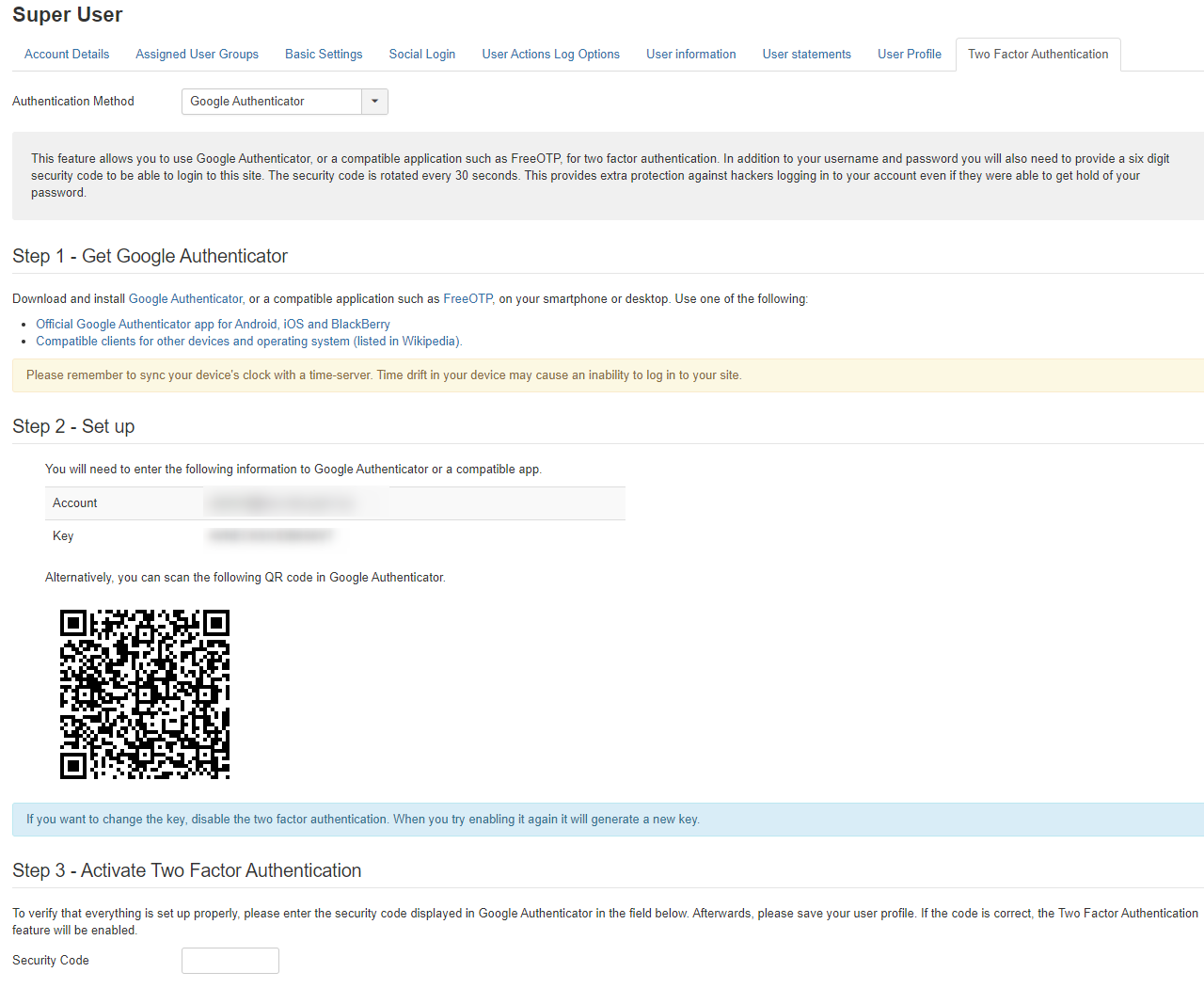Switch to the User information tab
The image size is (1204, 988).
point(690,54)
